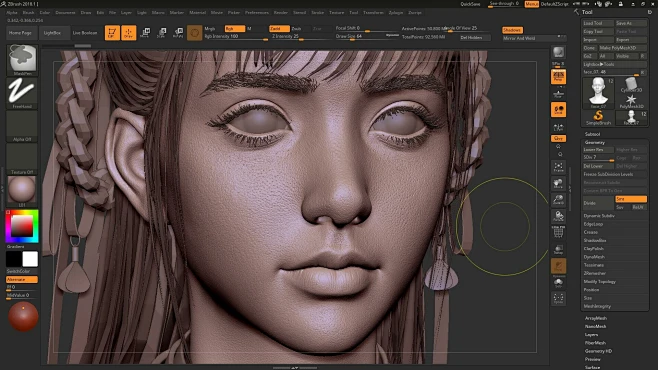Click the BPR render icon
The image size is (658, 370).
coord(559,53)
